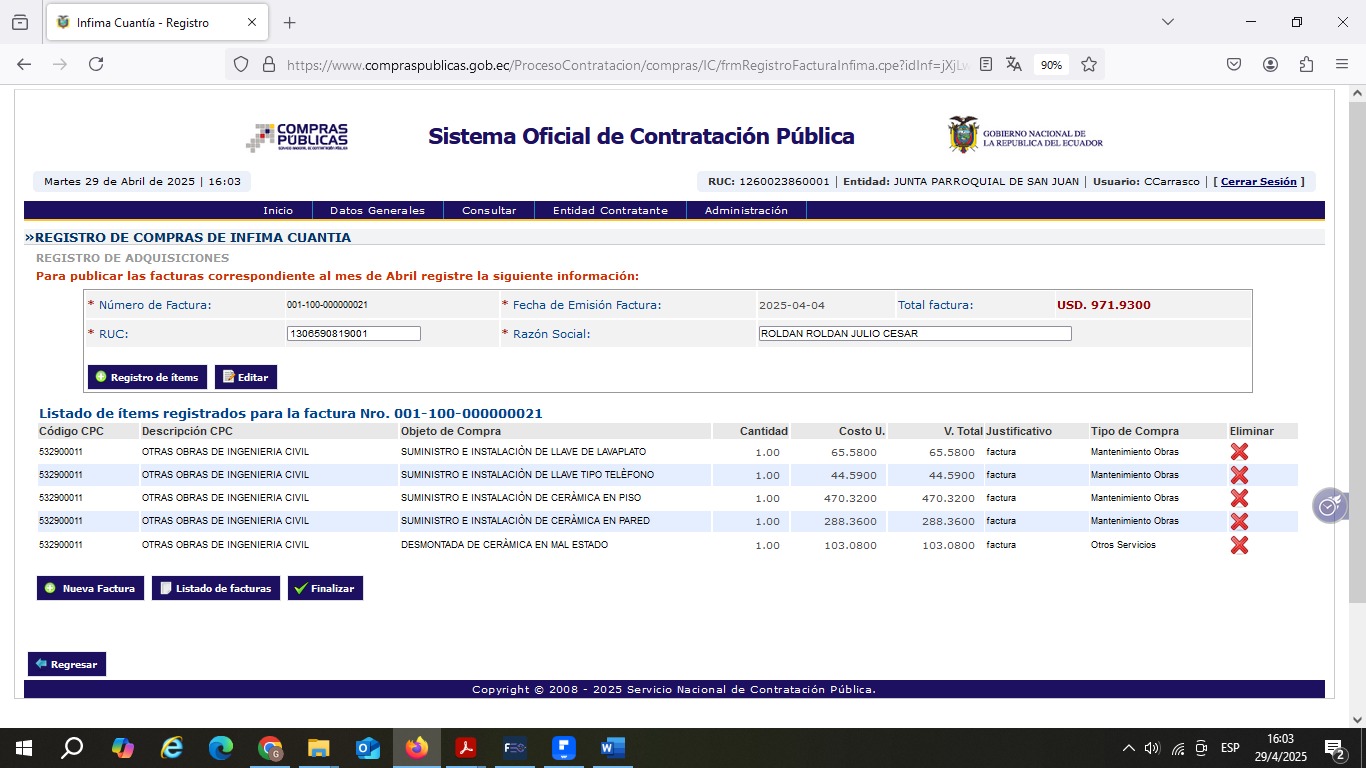
Task: Open the Administración menu
Action: click(746, 211)
